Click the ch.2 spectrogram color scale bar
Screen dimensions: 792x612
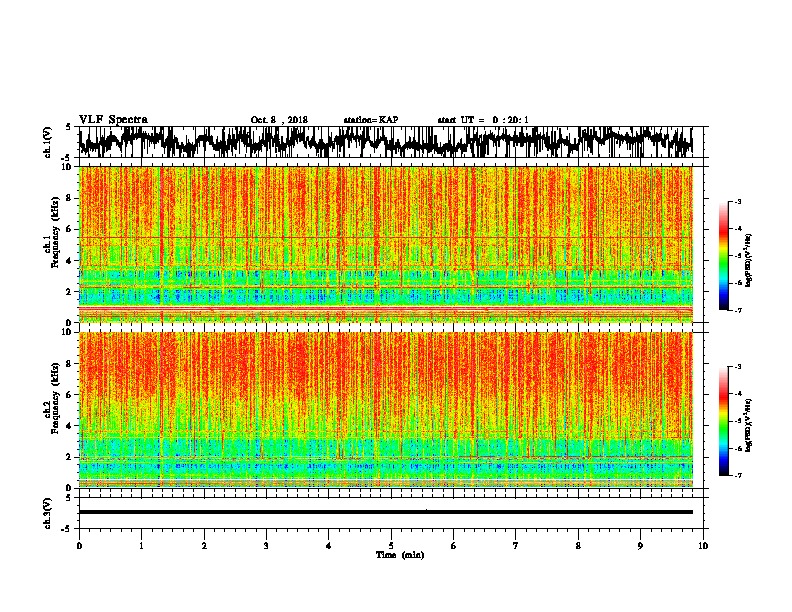click(723, 421)
